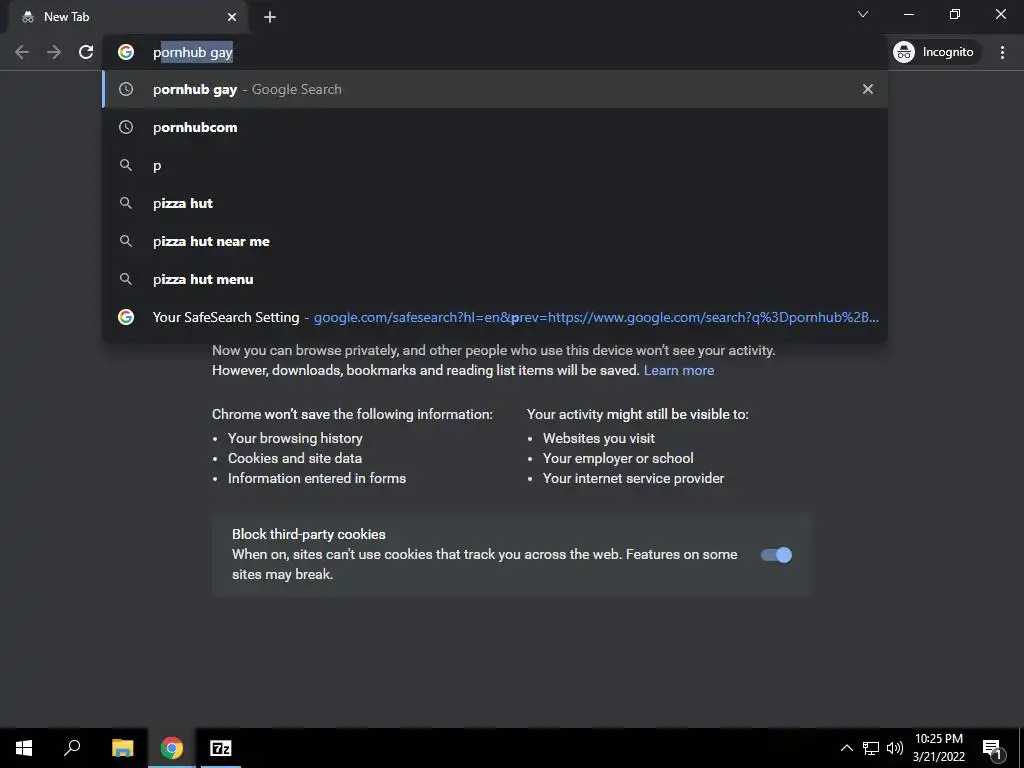Viewport: 1024px width, 768px height.
Task: Click the Google logo in the address bar
Action: pos(126,52)
